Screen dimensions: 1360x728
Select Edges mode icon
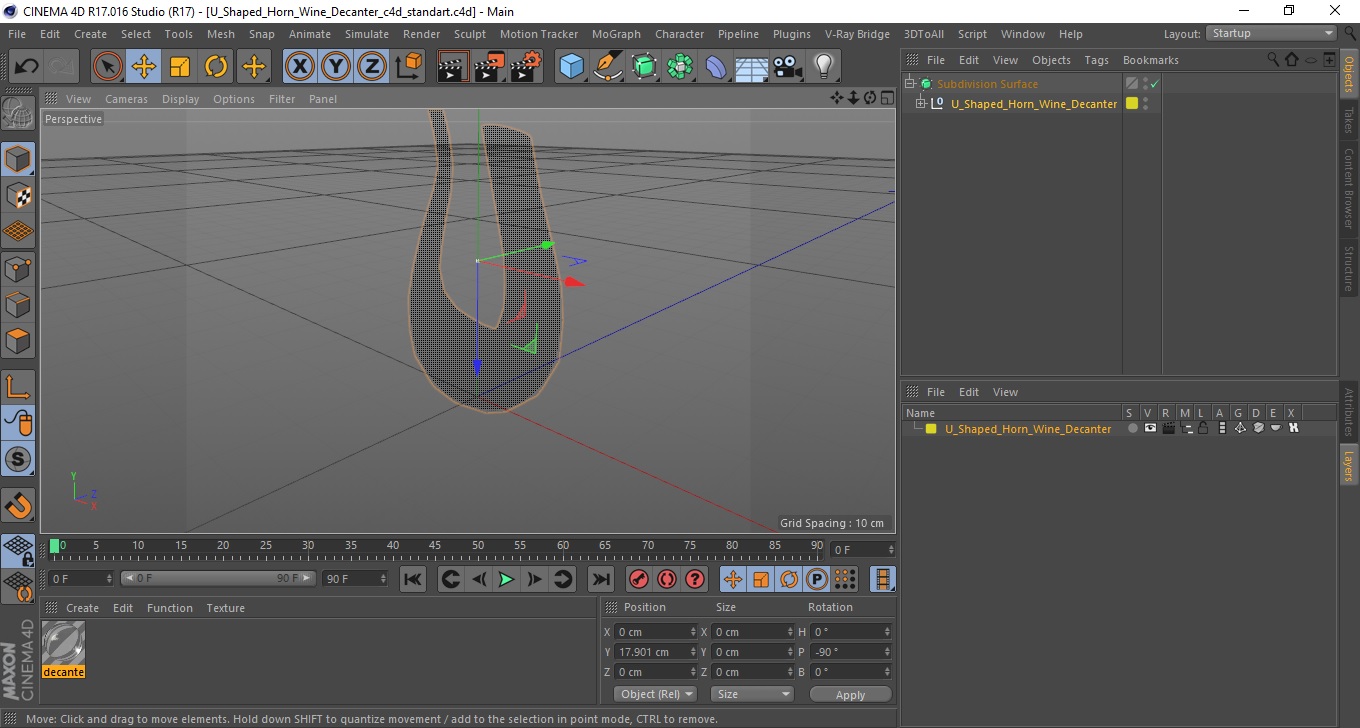pos(18,304)
